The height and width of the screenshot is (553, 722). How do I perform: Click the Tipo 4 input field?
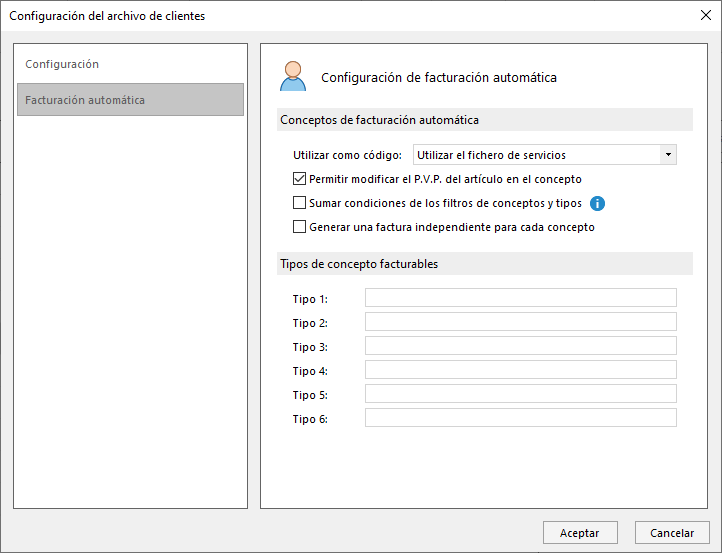click(x=521, y=369)
